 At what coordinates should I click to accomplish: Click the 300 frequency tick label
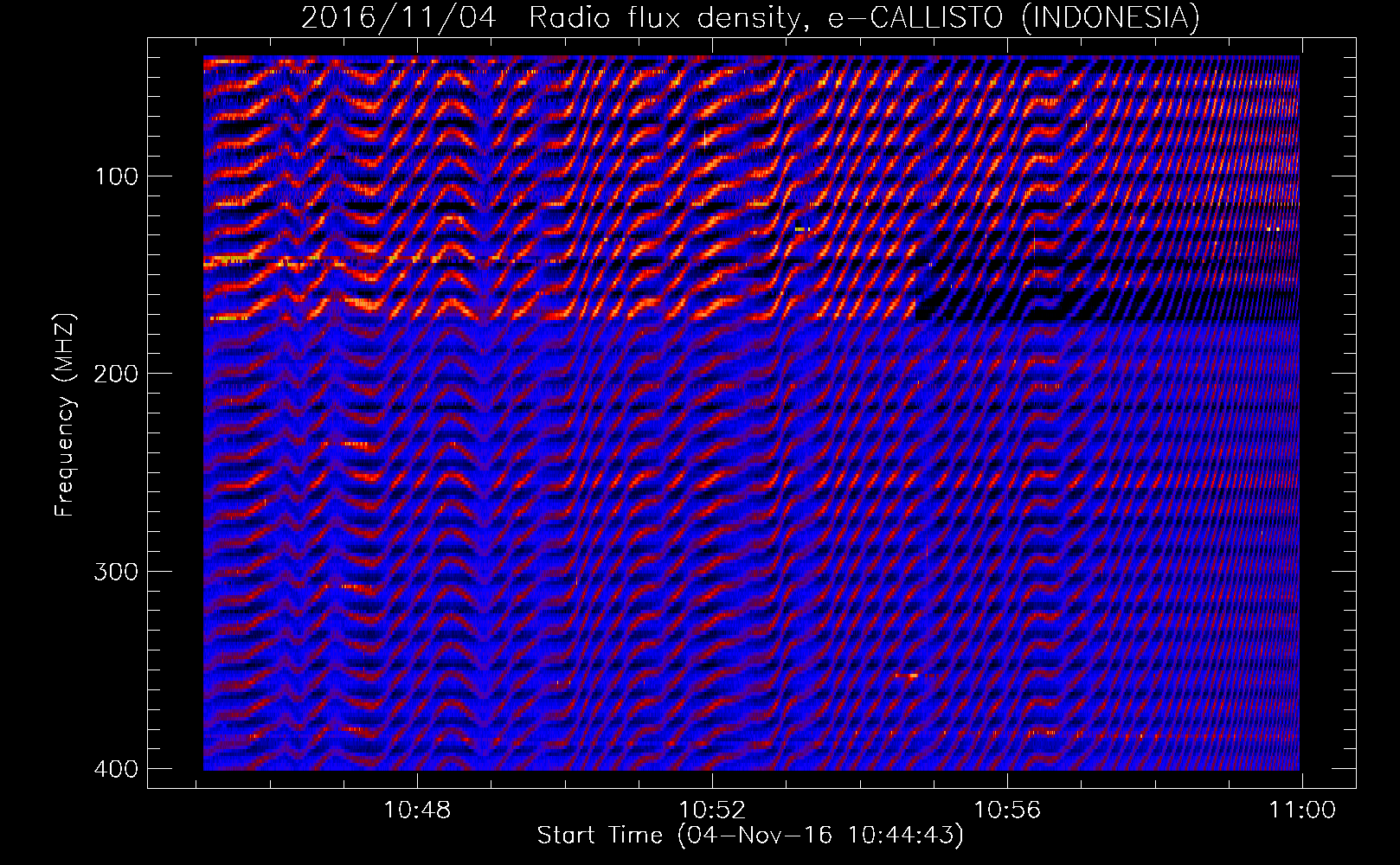116,572
